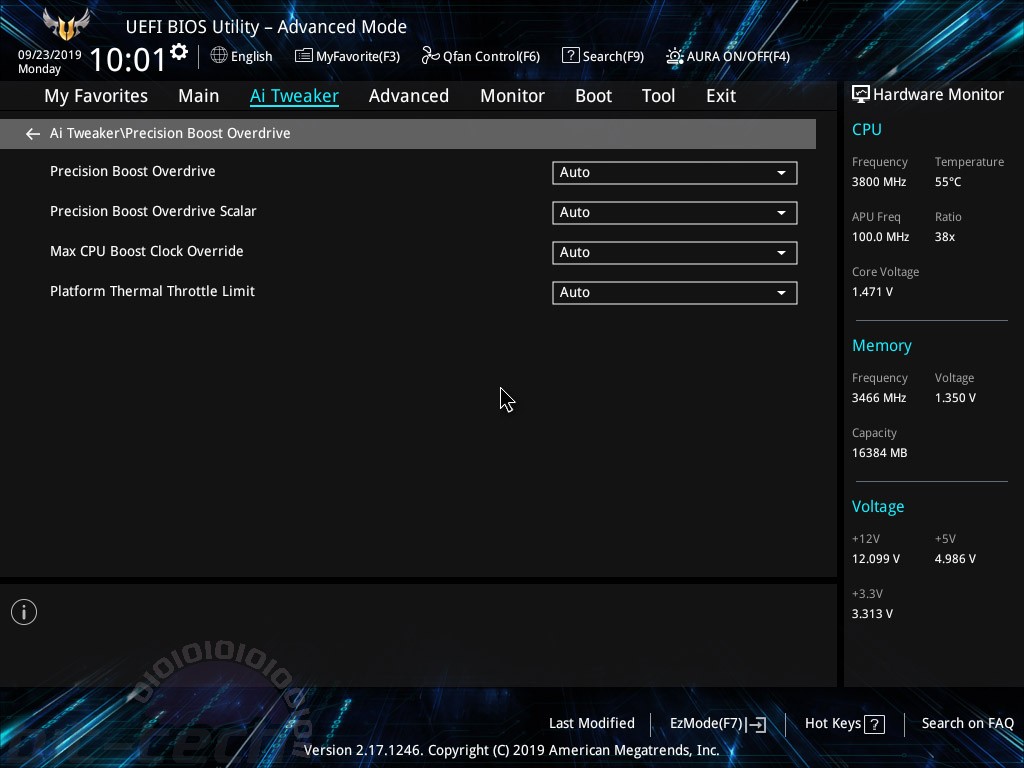Click the +12V reading 12.099 V

pos(876,559)
